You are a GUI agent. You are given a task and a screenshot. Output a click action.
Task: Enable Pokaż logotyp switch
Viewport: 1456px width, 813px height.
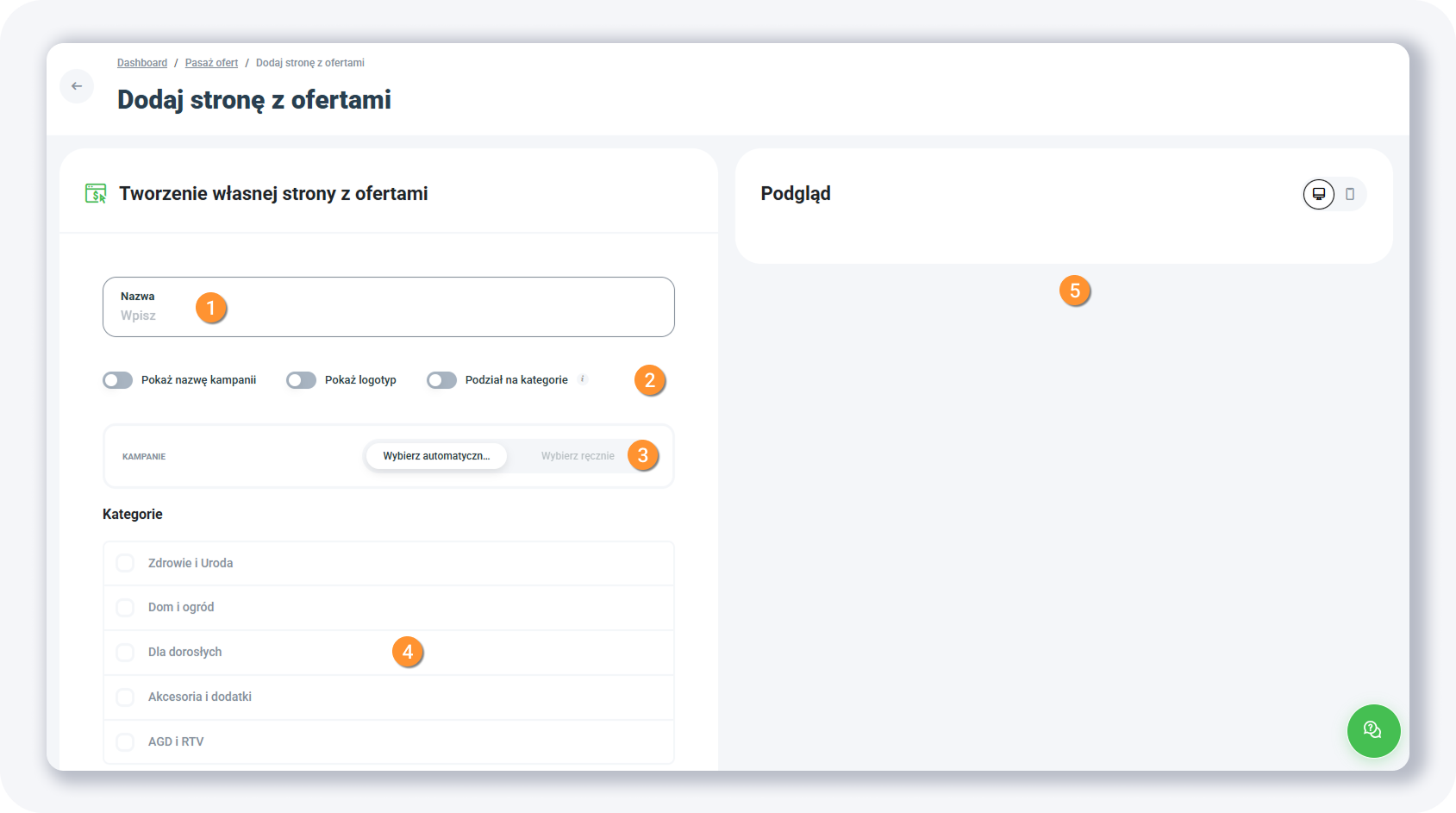[302, 380]
